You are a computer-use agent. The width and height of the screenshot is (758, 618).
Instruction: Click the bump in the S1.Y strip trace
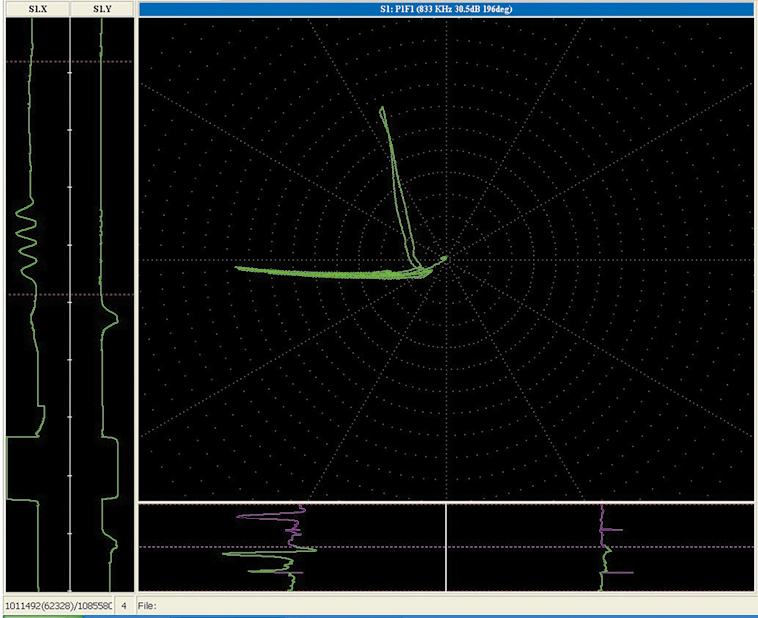[x=113, y=322]
